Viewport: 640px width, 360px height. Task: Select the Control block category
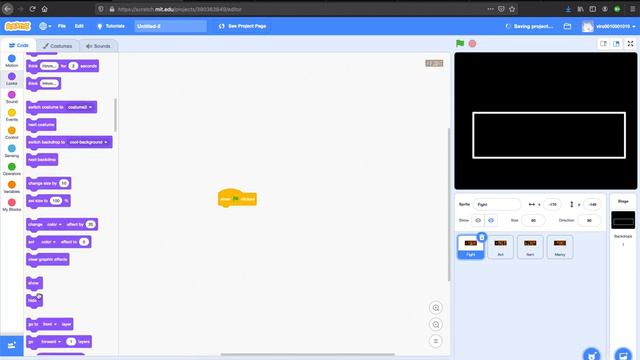[12, 133]
